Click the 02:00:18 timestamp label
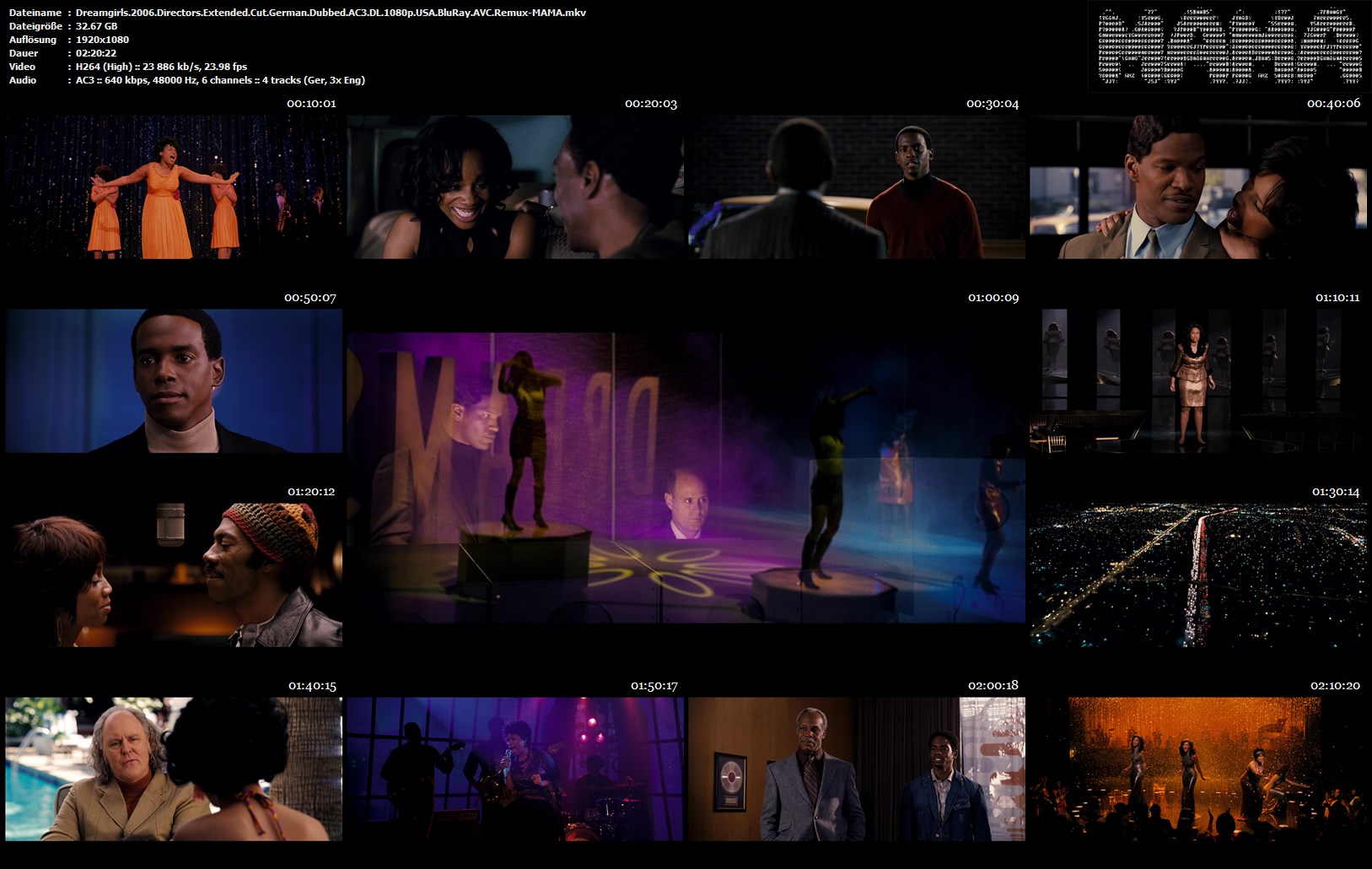Screen dimensions: 1372x869 (x=993, y=686)
